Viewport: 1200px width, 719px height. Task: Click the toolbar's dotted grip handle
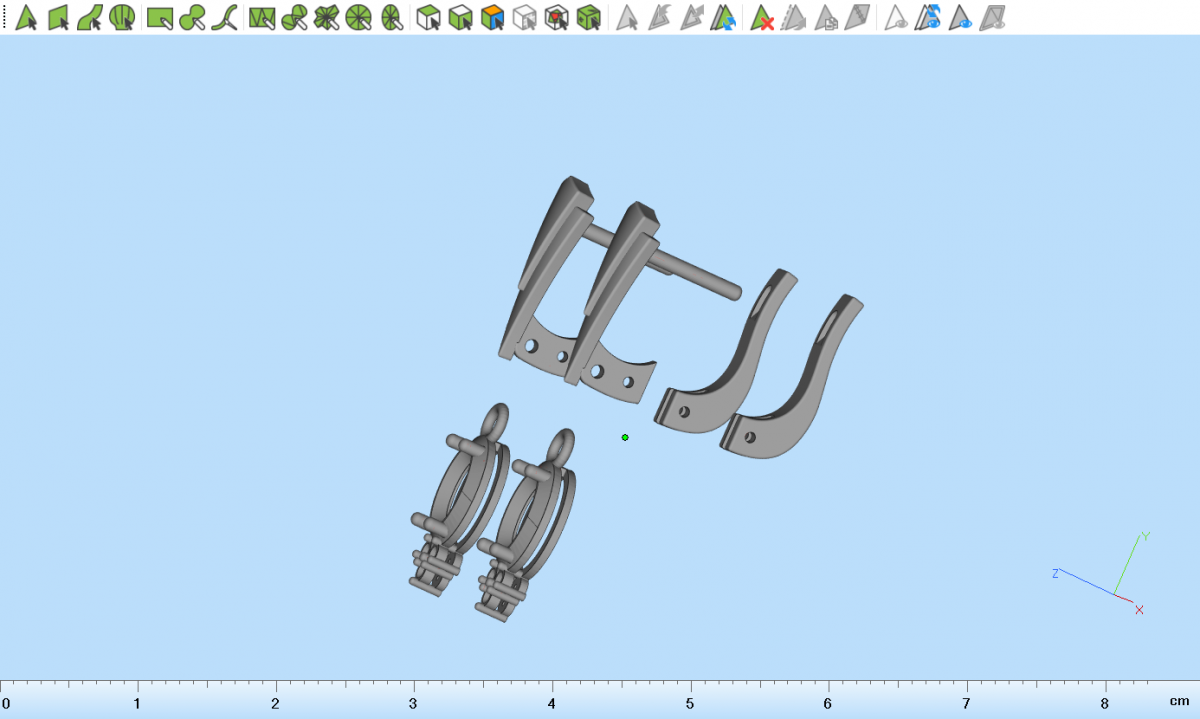5,17
